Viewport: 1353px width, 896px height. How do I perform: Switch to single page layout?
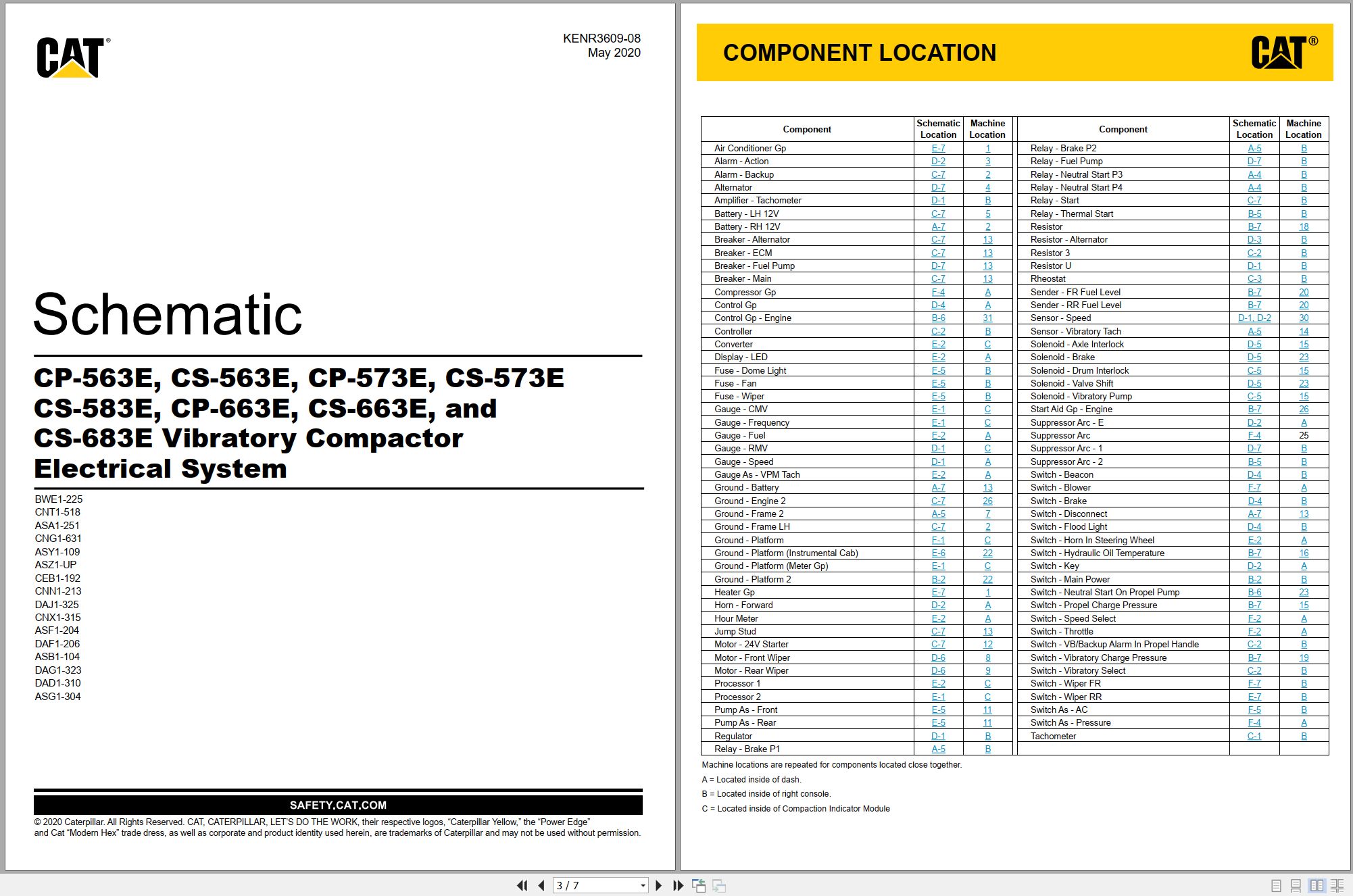pos(1277,885)
